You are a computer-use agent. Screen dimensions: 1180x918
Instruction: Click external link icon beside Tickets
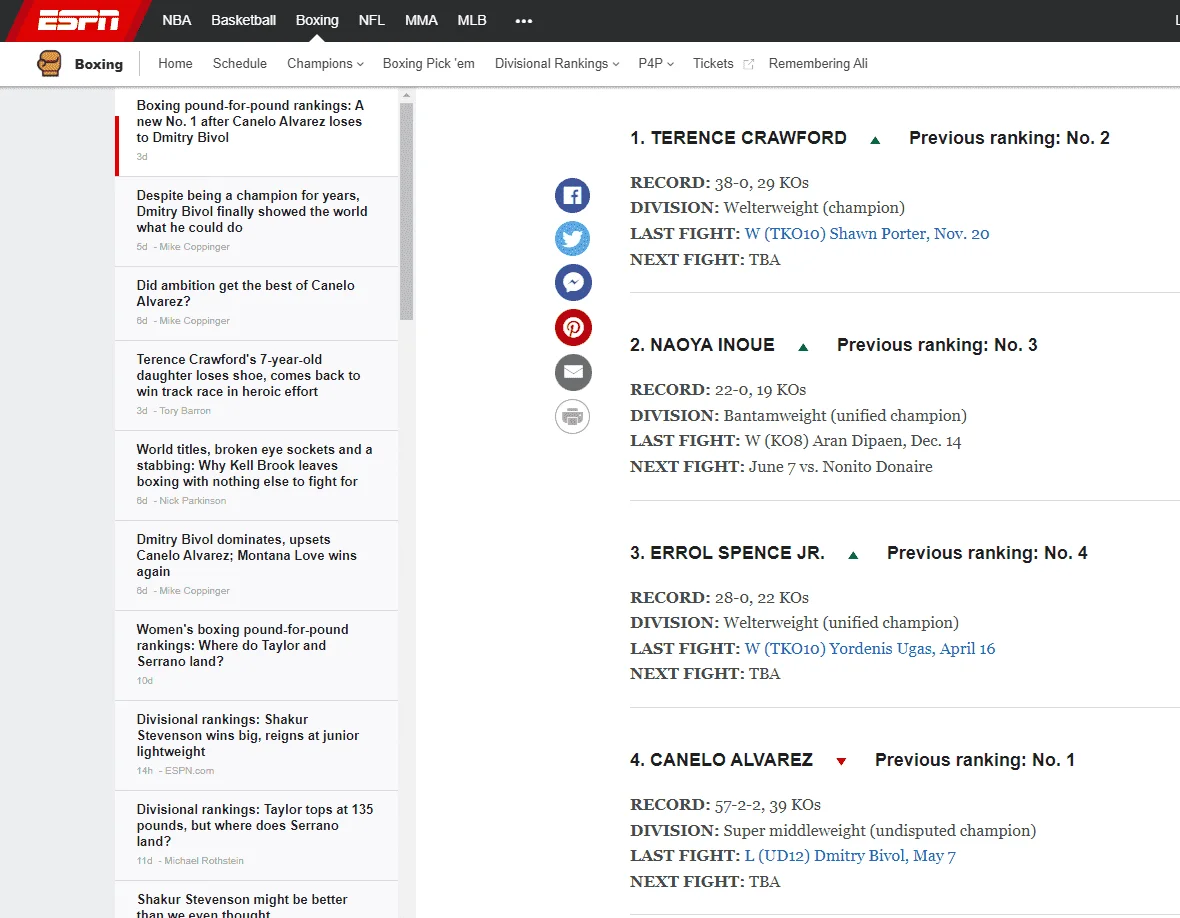(748, 65)
